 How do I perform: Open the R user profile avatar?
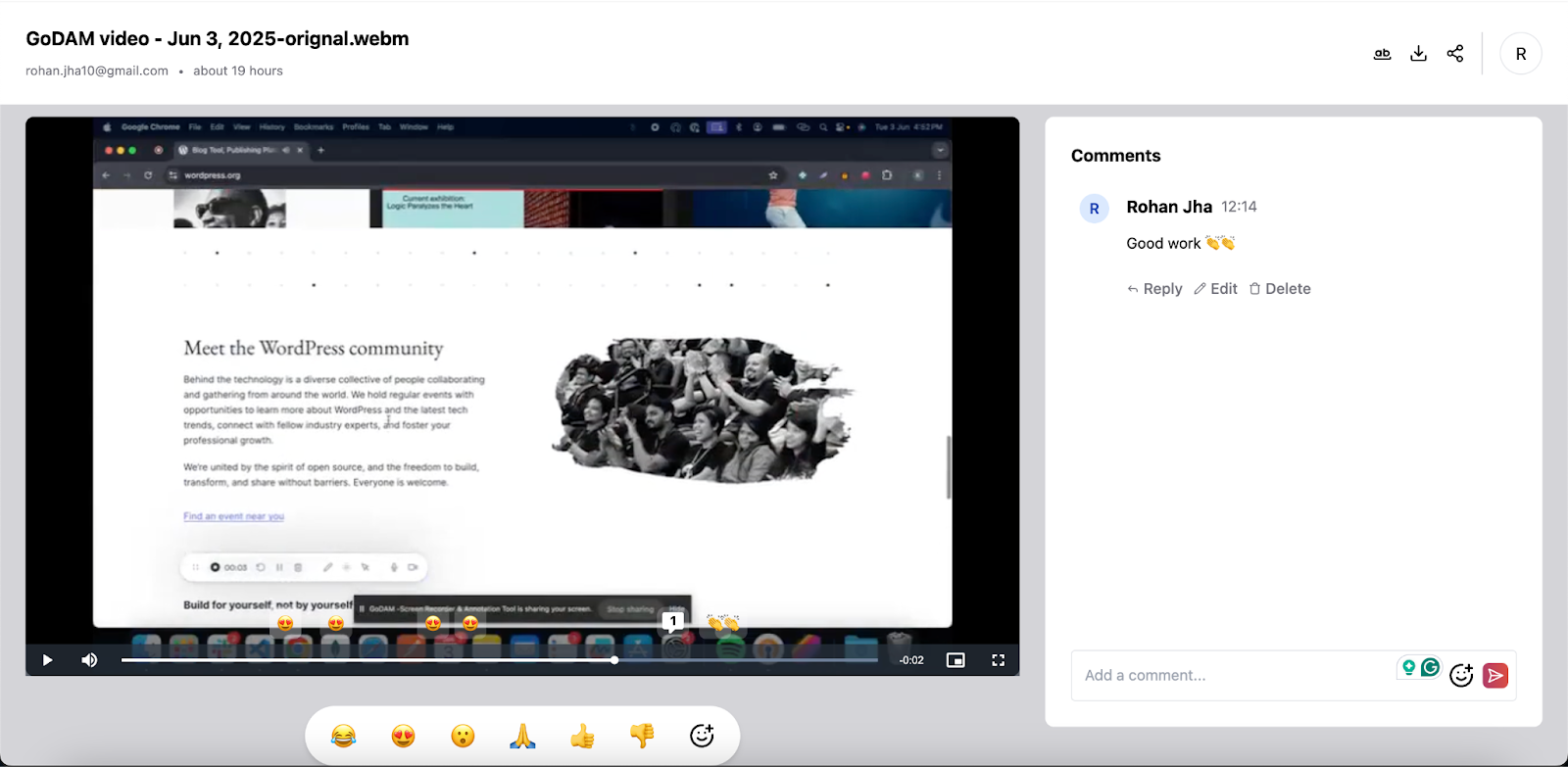(x=1520, y=54)
